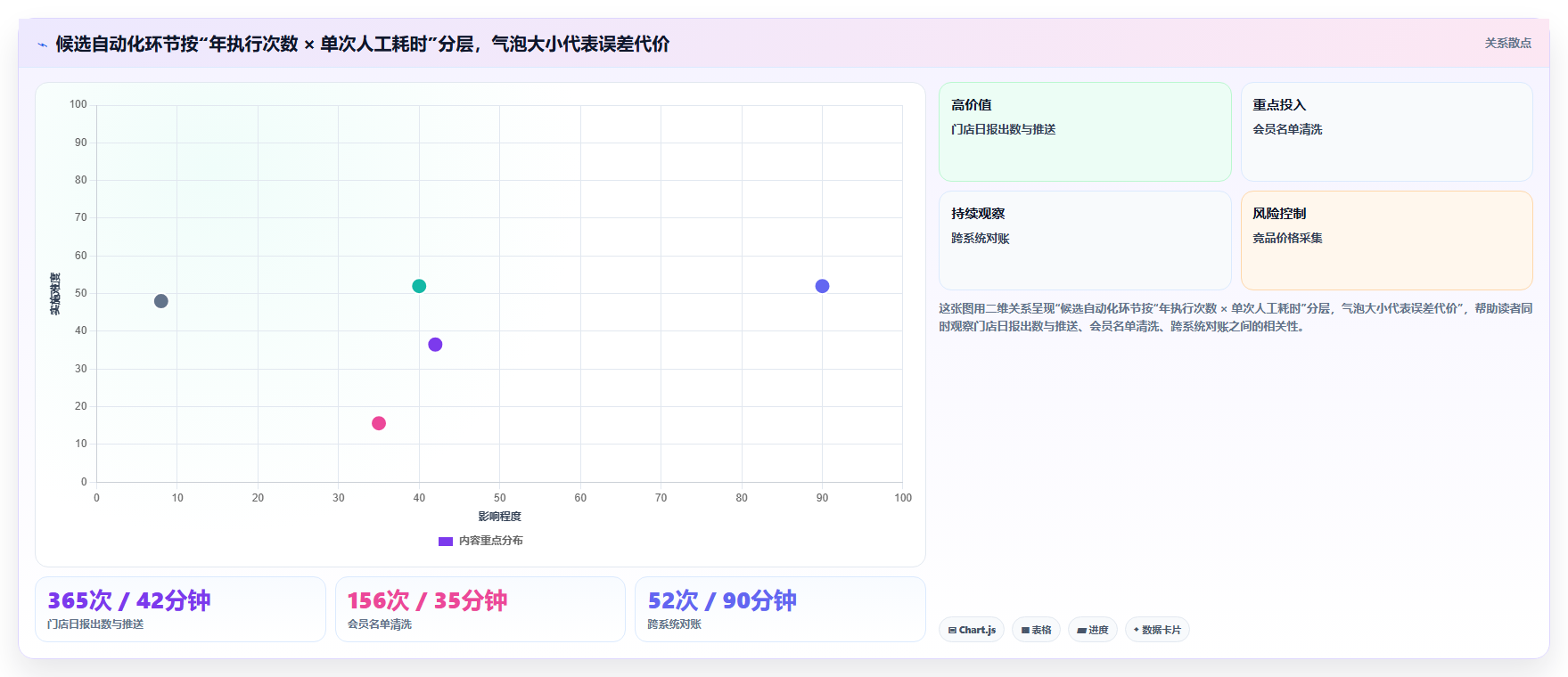This screenshot has width=1568, height=677.
Task: Open the 风险控制 quadrant card
Action: 1386,241
